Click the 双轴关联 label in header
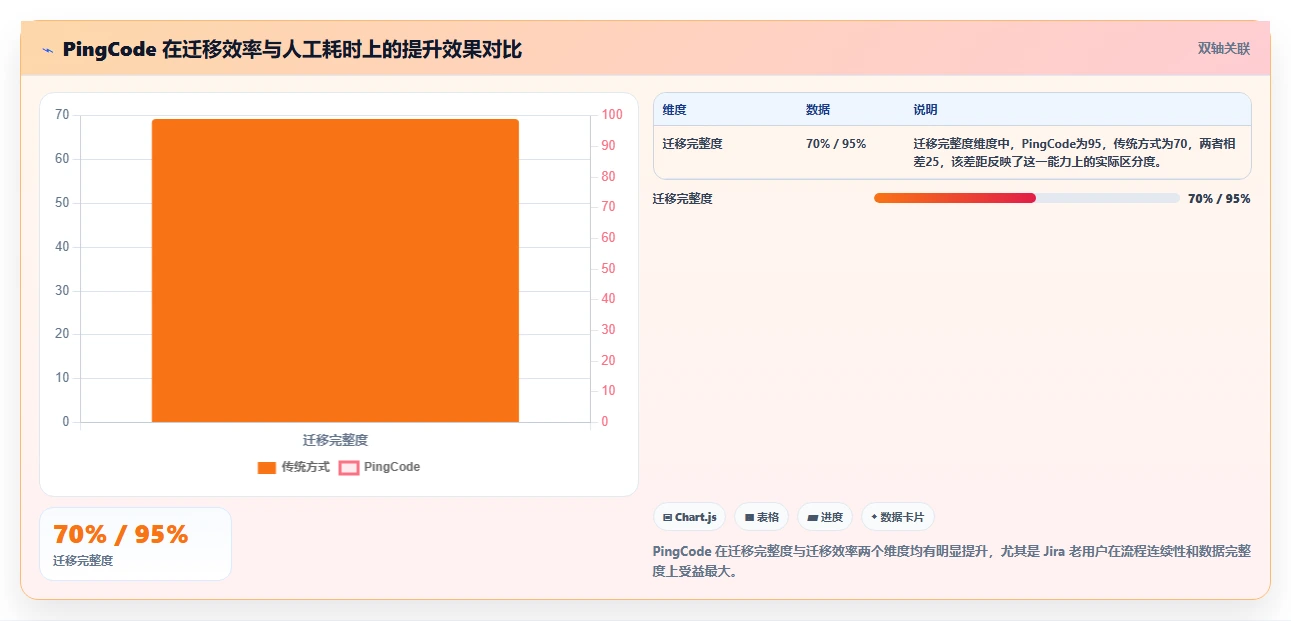This screenshot has width=1291, height=621. pyautogui.click(x=1224, y=48)
